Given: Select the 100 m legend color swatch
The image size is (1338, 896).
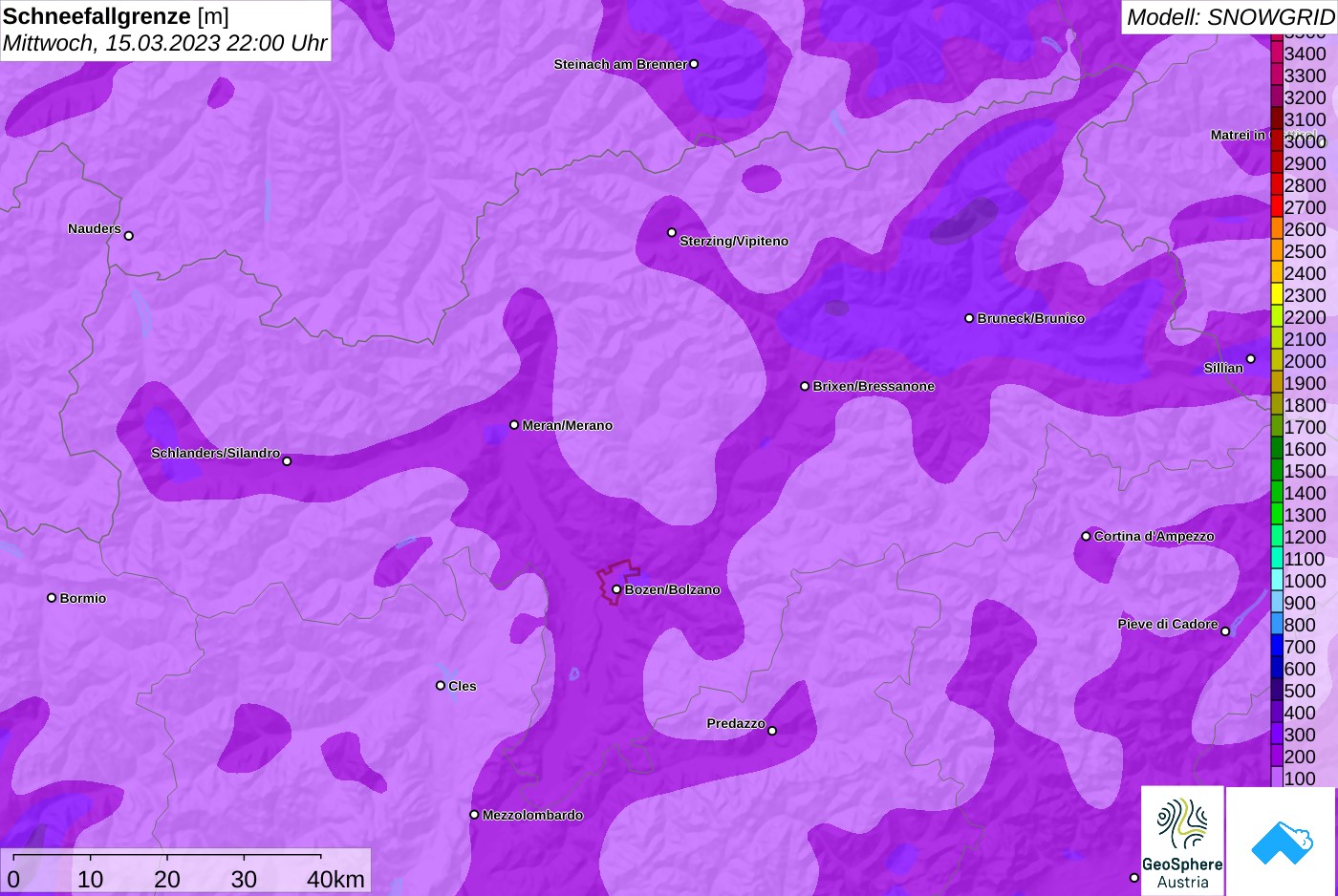Looking at the screenshot, I should pyautogui.click(x=1277, y=778).
